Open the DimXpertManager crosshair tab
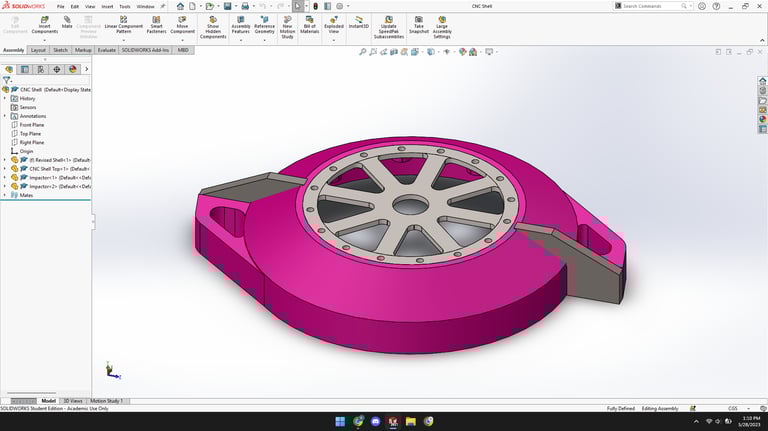This screenshot has width=768, height=431. pos(57,70)
